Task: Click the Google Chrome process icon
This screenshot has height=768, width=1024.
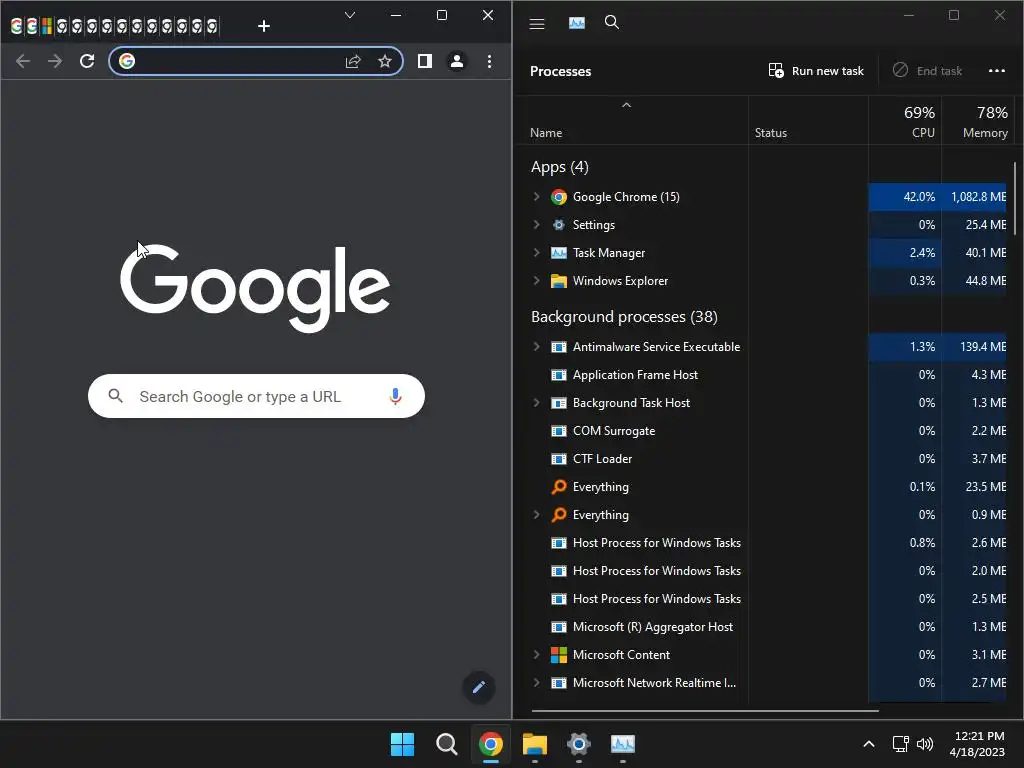Action: click(x=558, y=197)
